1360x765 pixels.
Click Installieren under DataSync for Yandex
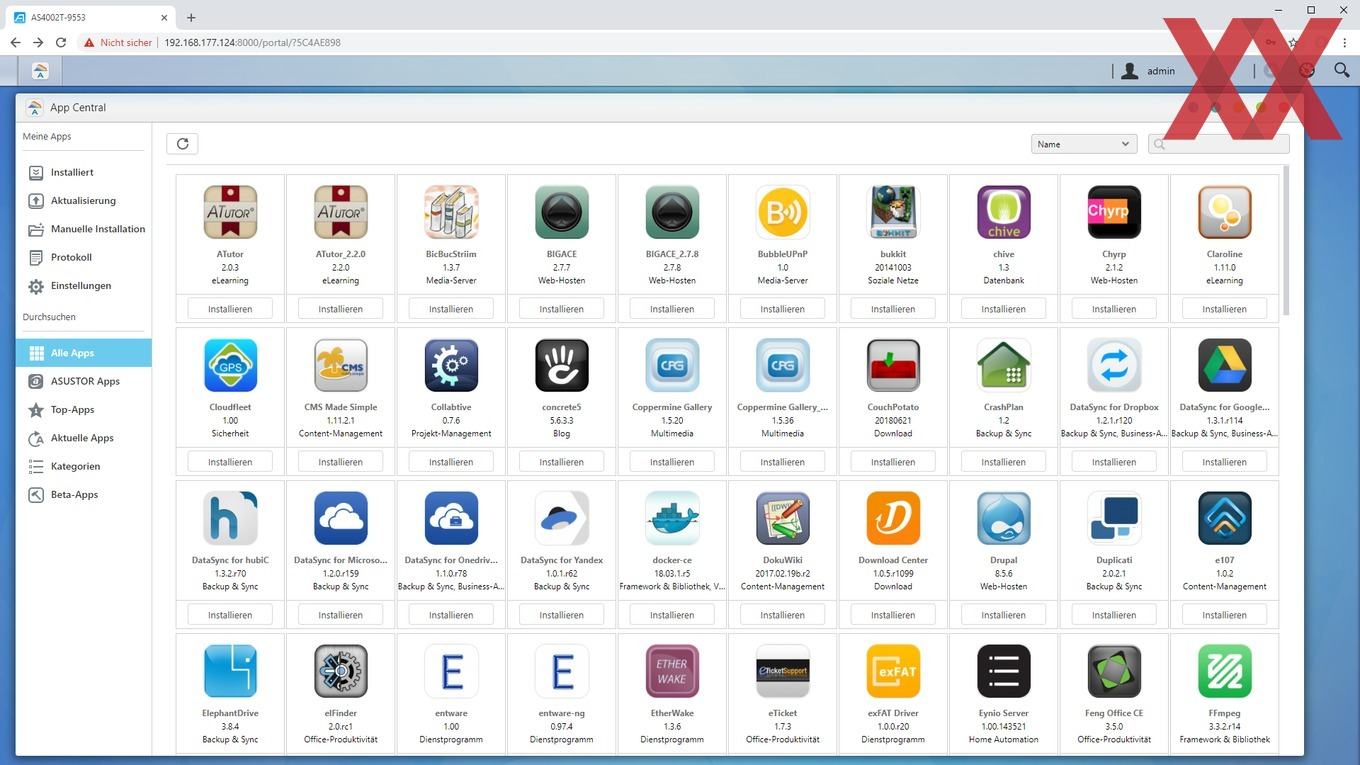click(x=562, y=615)
